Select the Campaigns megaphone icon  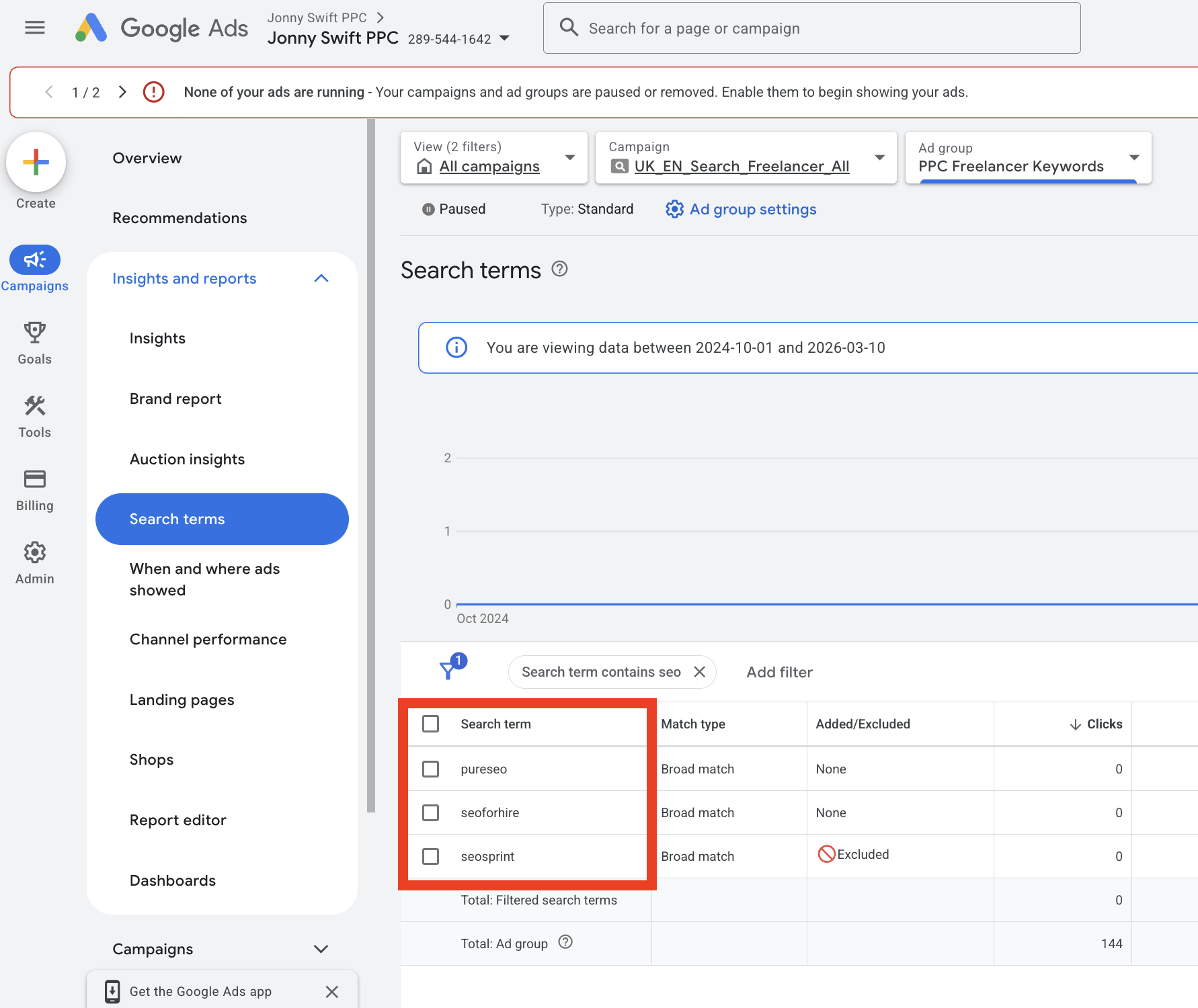coord(34,259)
